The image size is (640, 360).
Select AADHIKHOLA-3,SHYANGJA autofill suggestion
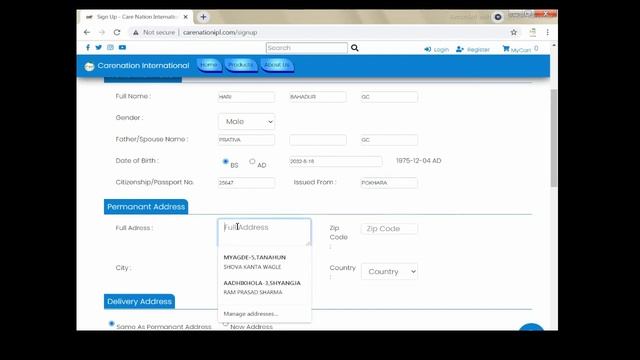click(x=264, y=287)
